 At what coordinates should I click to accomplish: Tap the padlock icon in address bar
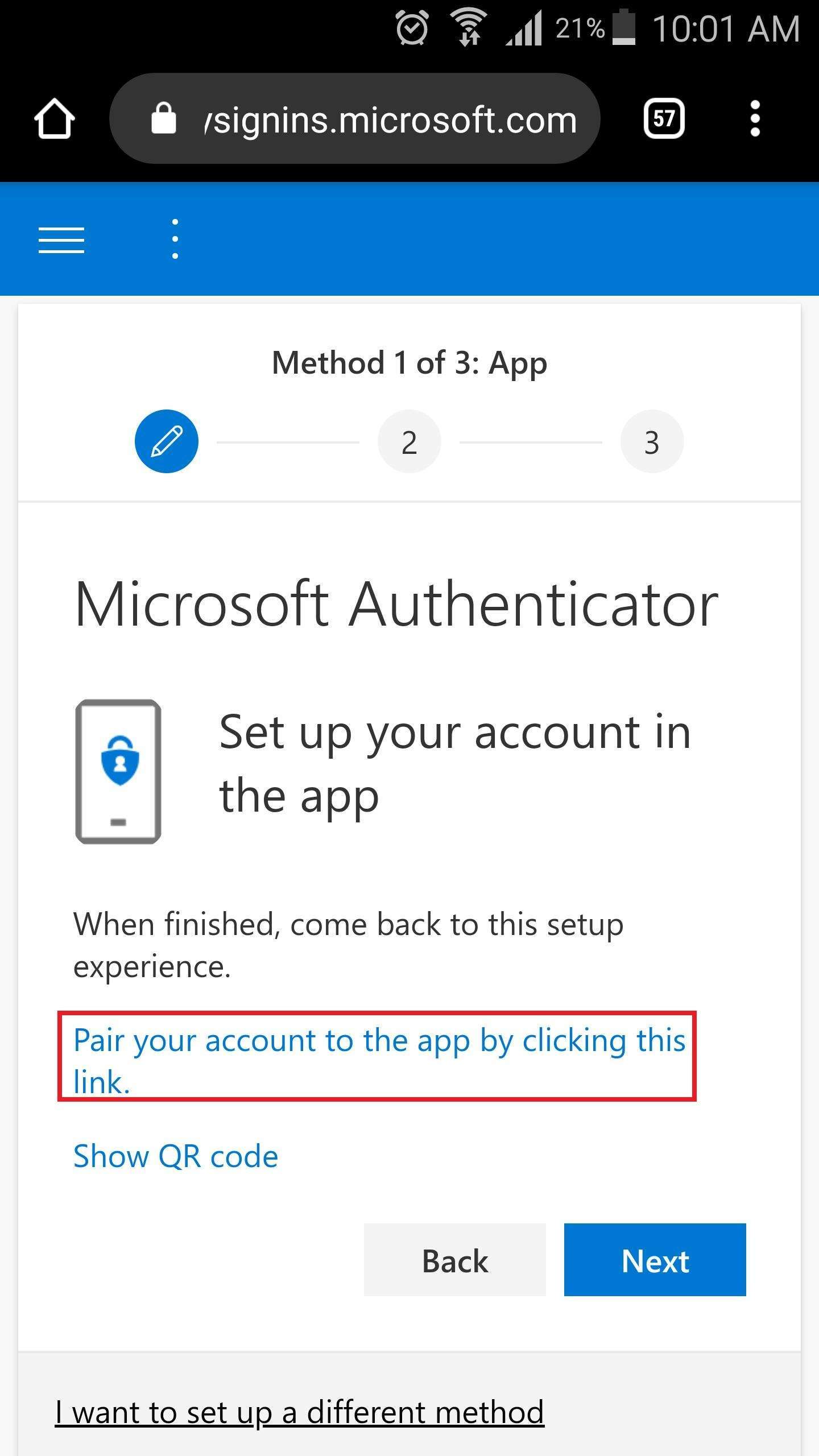(164, 119)
